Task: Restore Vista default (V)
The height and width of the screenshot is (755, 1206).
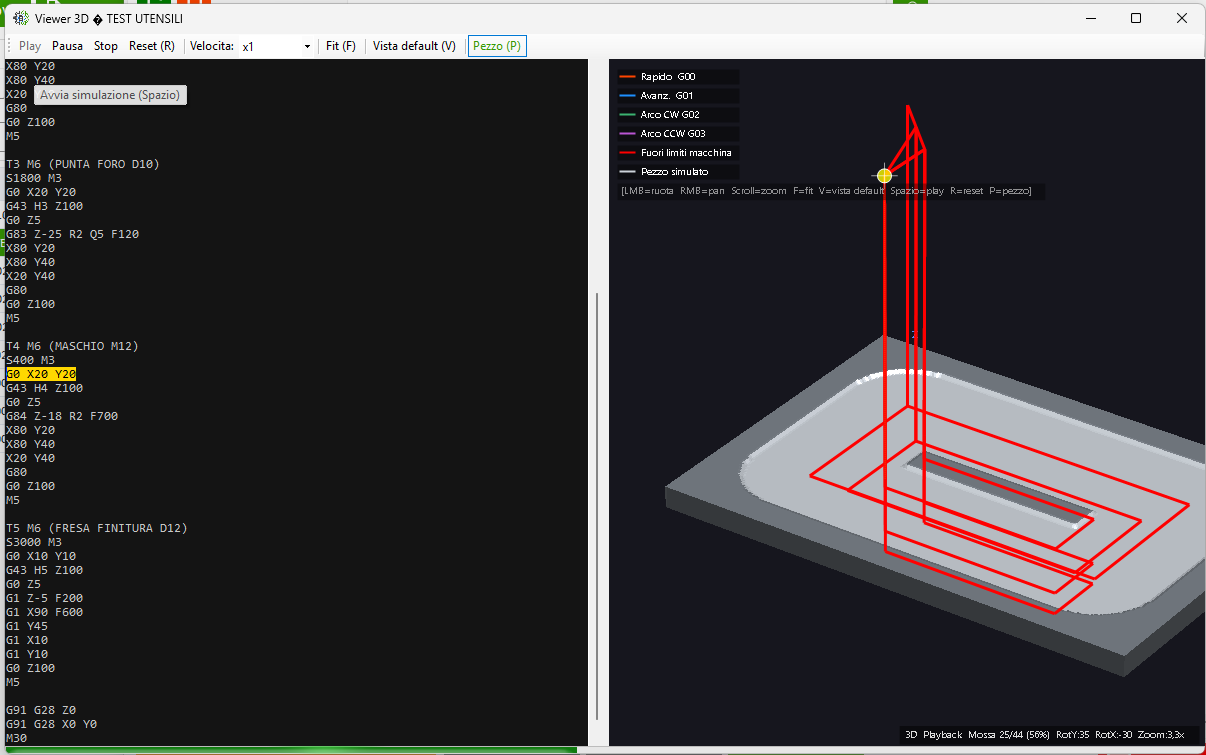Action: point(414,46)
